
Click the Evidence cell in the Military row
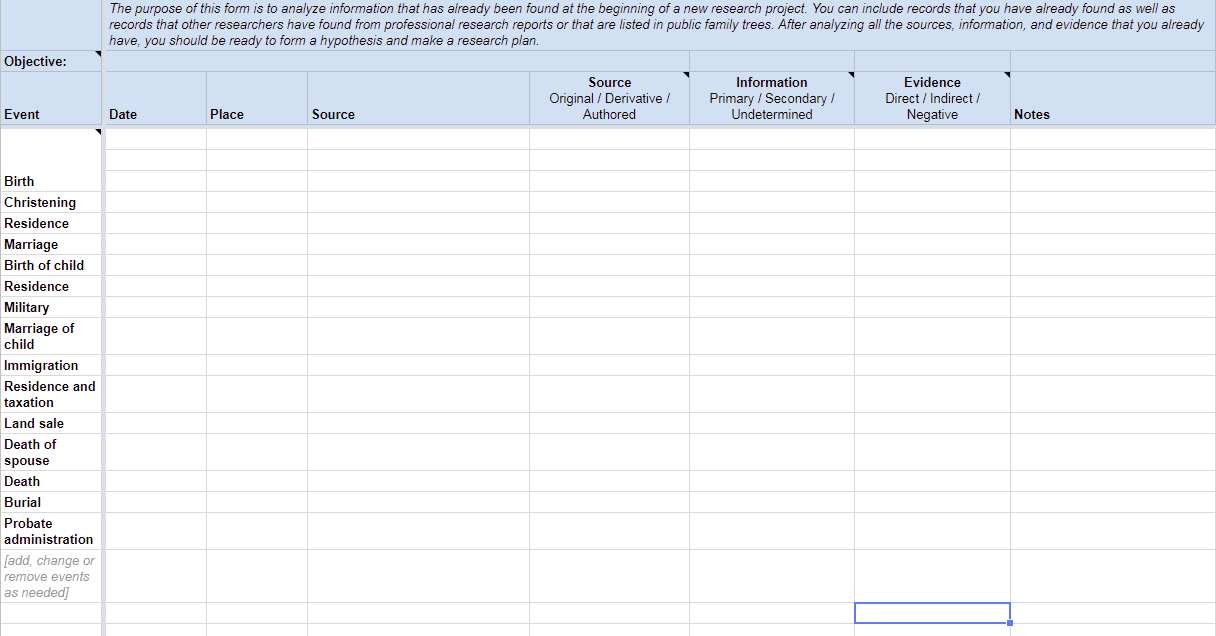(932, 307)
